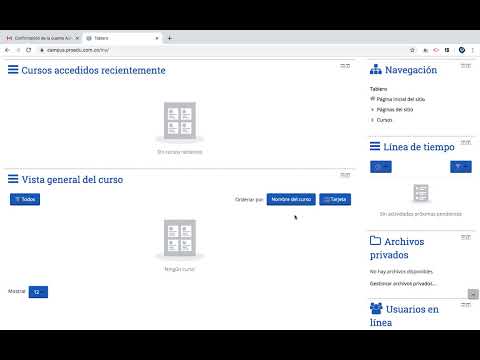Click the No hay archivos disponibles text
Image resolution: width=480 pixels, height=360 pixels.
[401, 272]
